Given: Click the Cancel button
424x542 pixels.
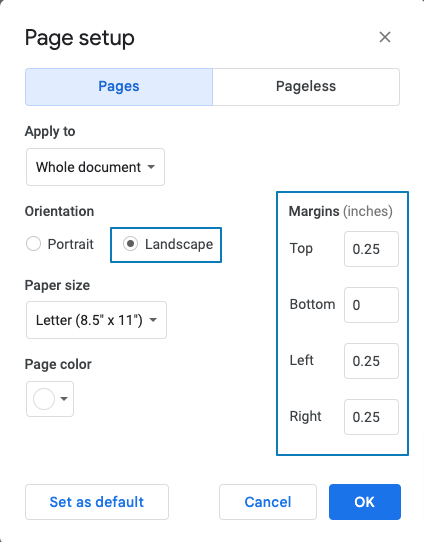Looking at the screenshot, I should (x=268, y=502).
